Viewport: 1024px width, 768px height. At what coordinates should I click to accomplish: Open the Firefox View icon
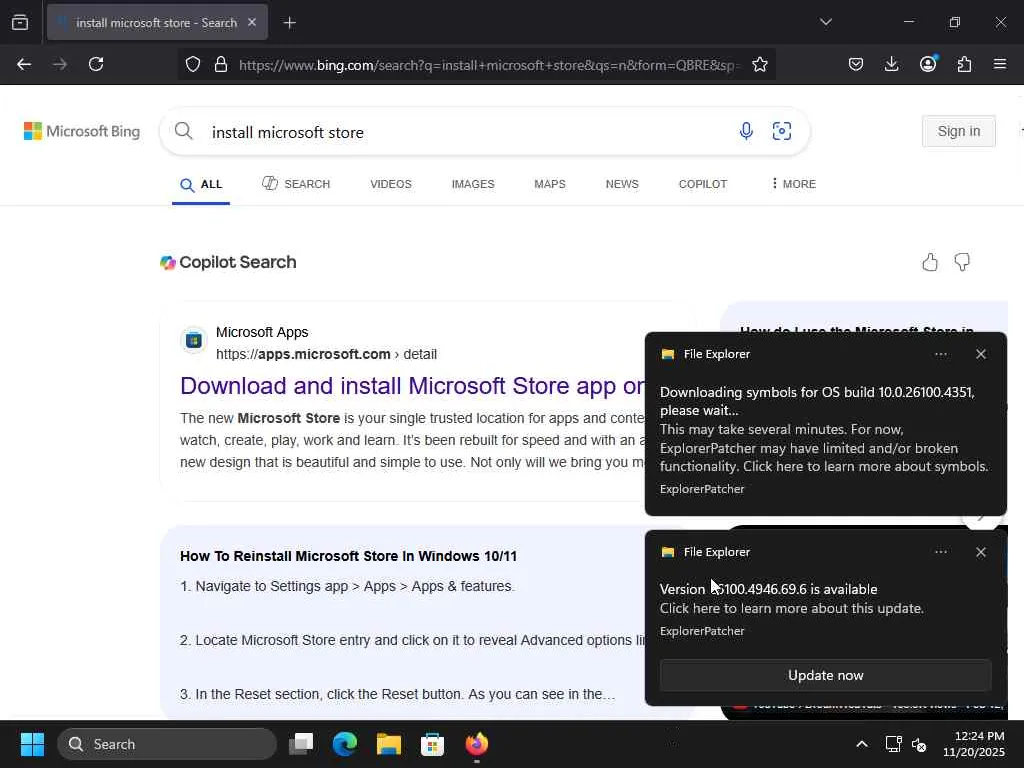tap(20, 23)
